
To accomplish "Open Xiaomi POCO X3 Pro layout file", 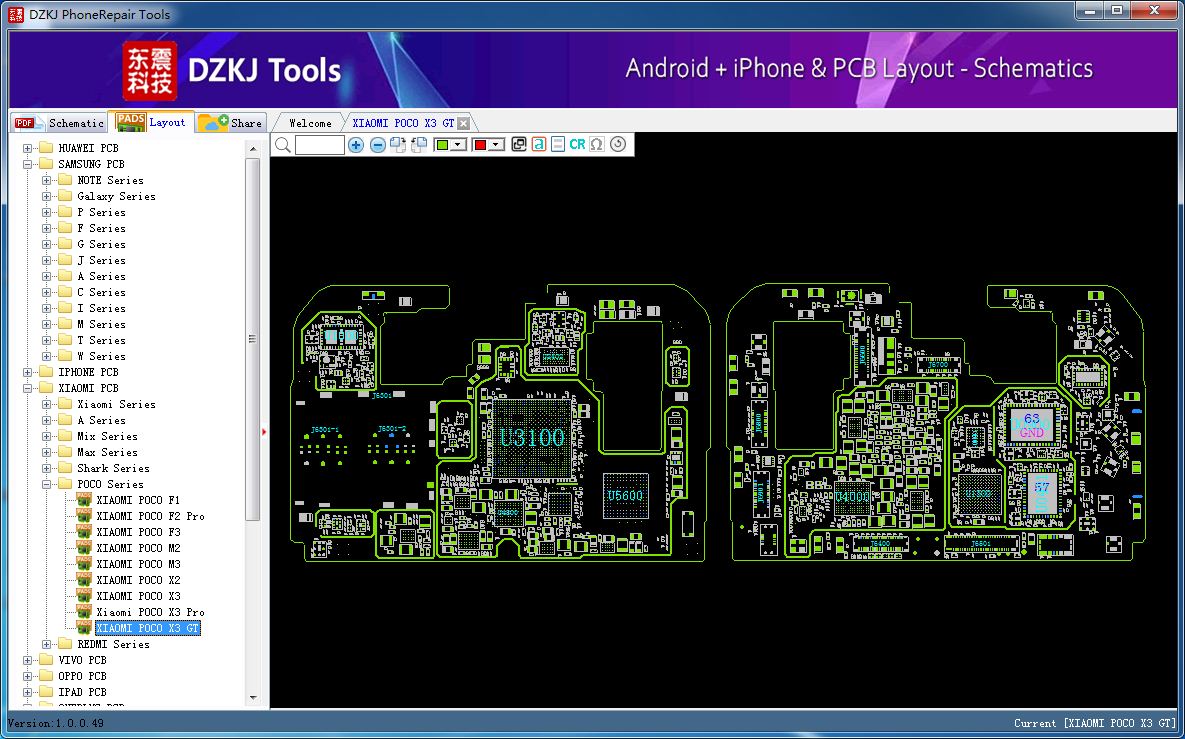I will (x=150, y=612).
